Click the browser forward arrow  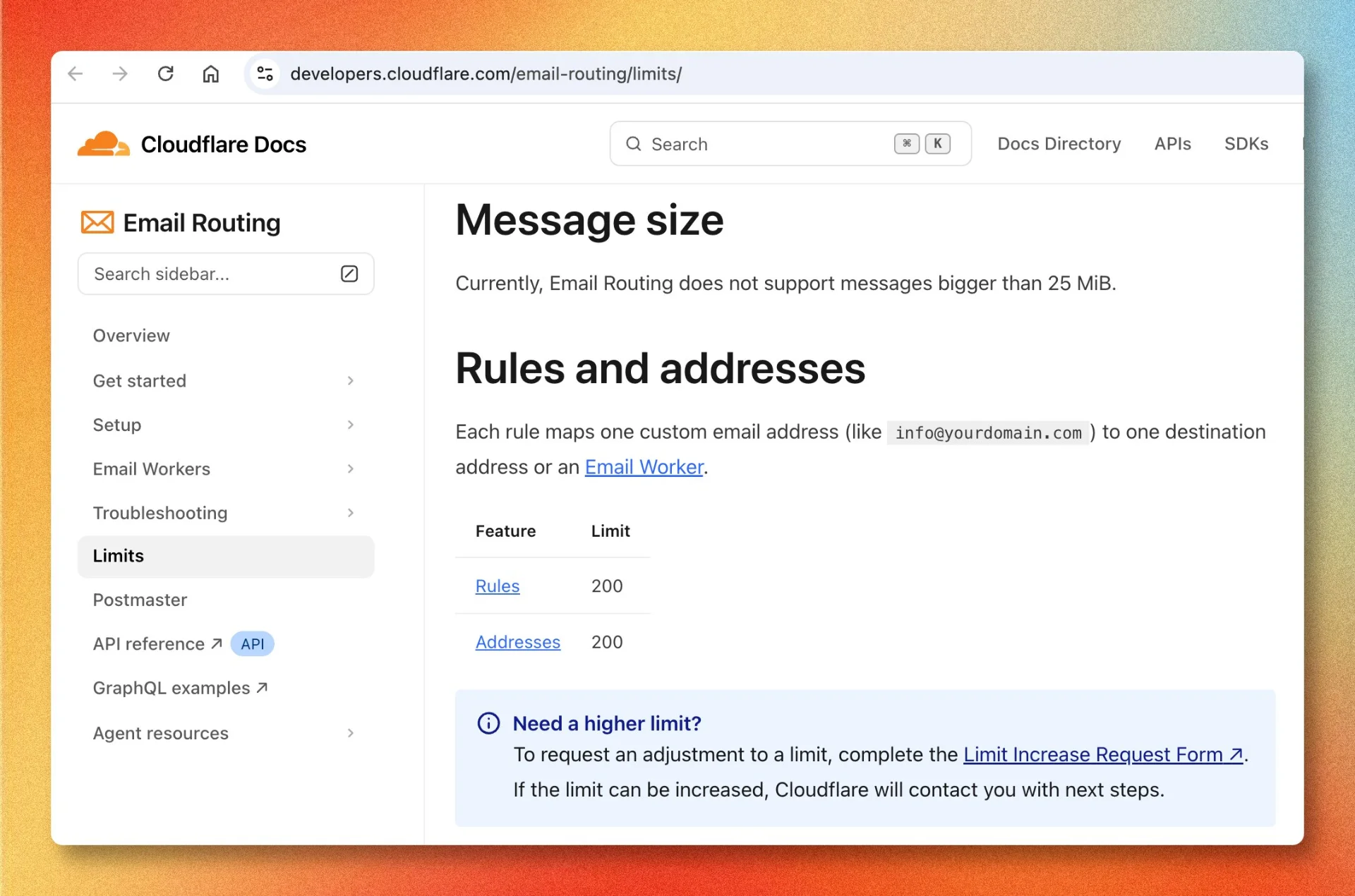(x=121, y=73)
